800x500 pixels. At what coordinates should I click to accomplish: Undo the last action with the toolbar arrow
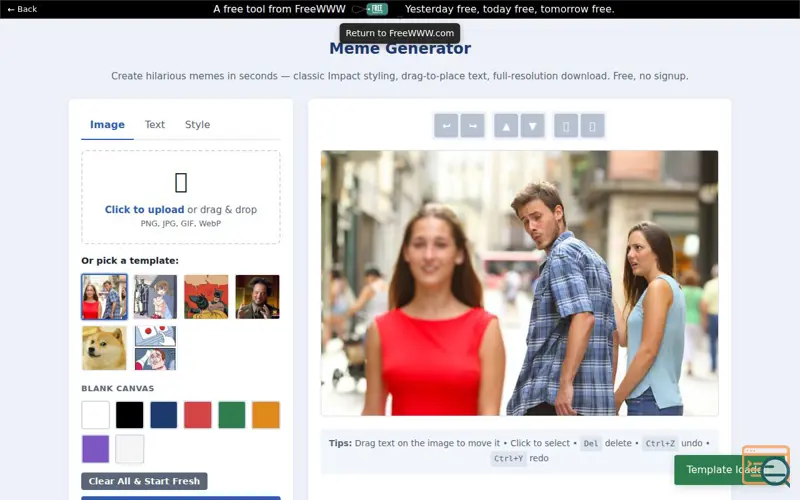[446, 126]
